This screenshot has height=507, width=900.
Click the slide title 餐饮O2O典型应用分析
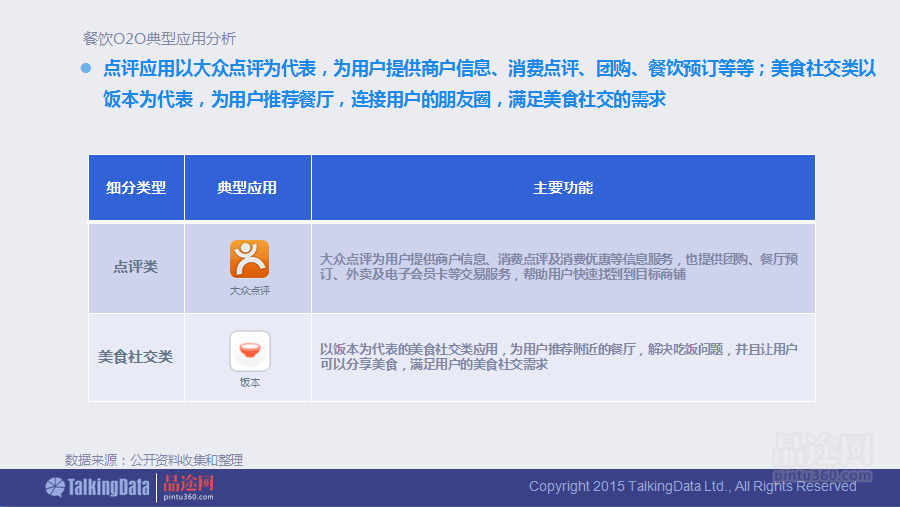pos(159,39)
